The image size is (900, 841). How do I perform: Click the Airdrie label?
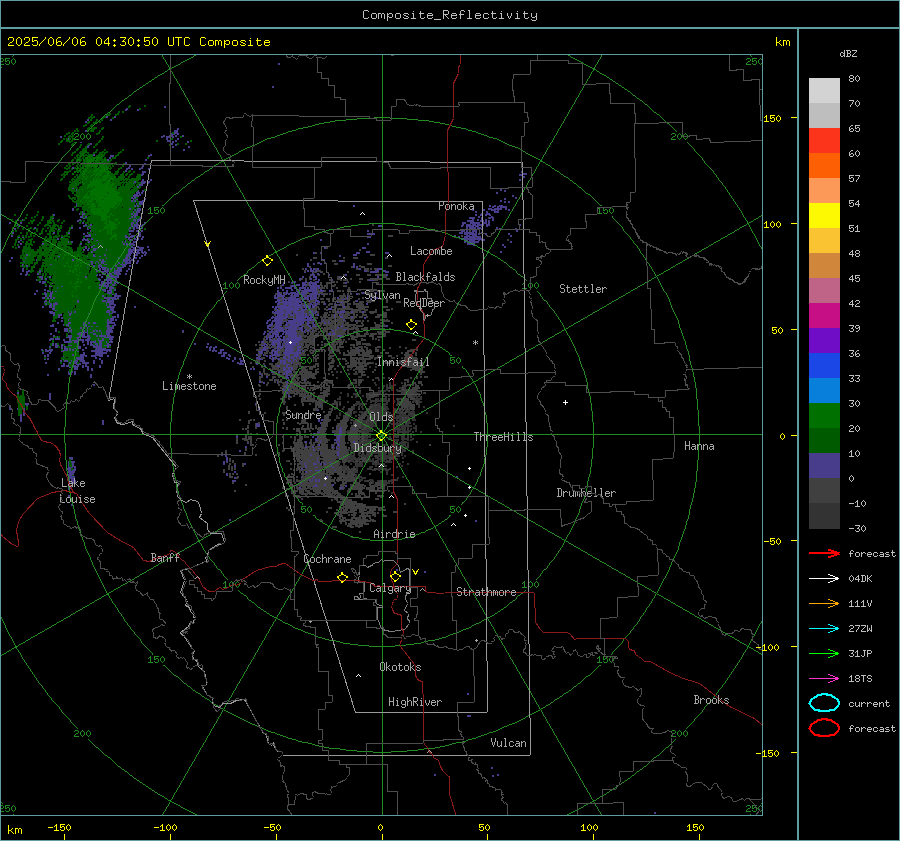(x=394, y=534)
